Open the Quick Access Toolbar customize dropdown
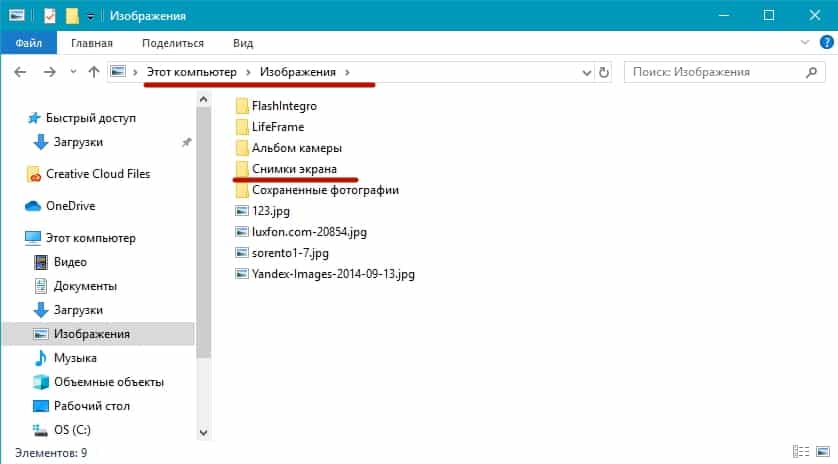Viewport: 838px width, 464px height. 90,16
